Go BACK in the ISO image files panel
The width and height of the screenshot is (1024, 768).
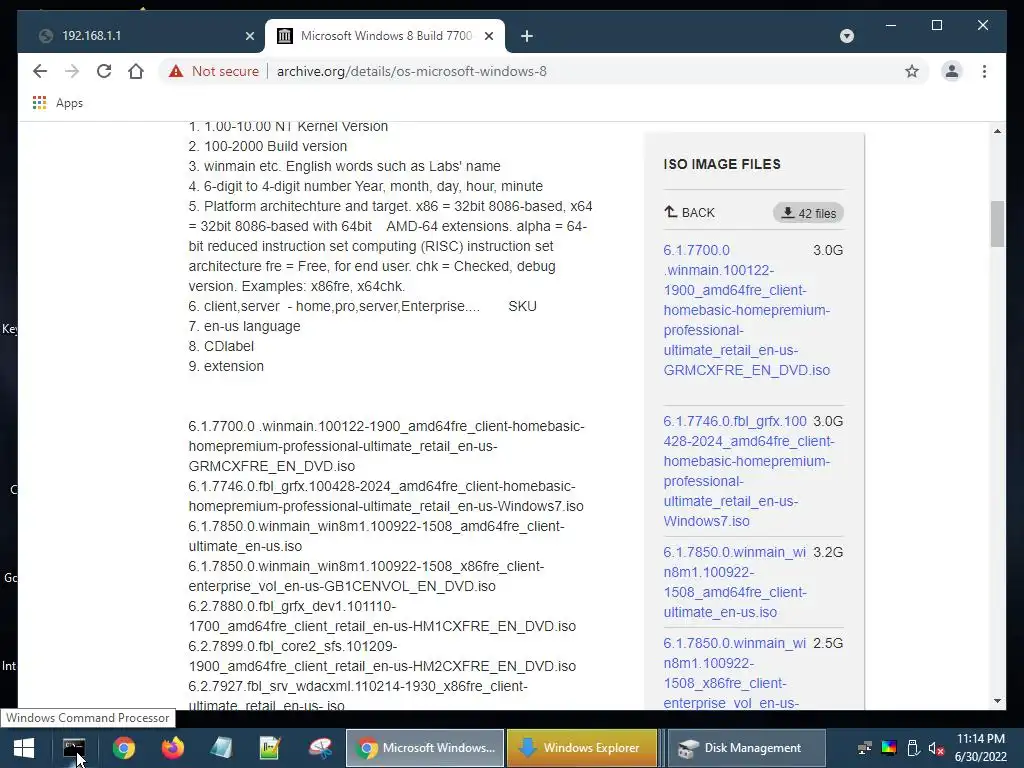pos(690,212)
